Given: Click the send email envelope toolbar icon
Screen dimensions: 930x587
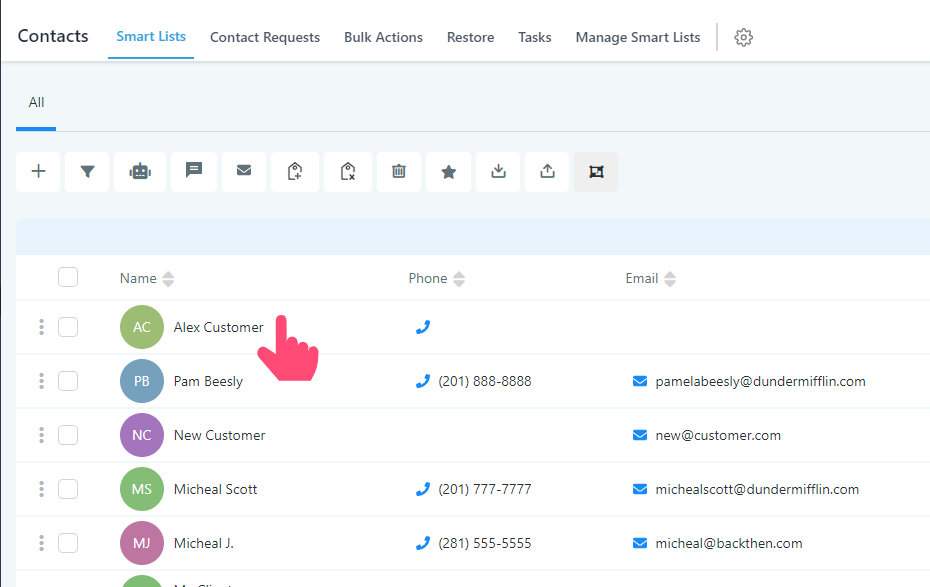Looking at the screenshot, I should [x=244, y=171].
